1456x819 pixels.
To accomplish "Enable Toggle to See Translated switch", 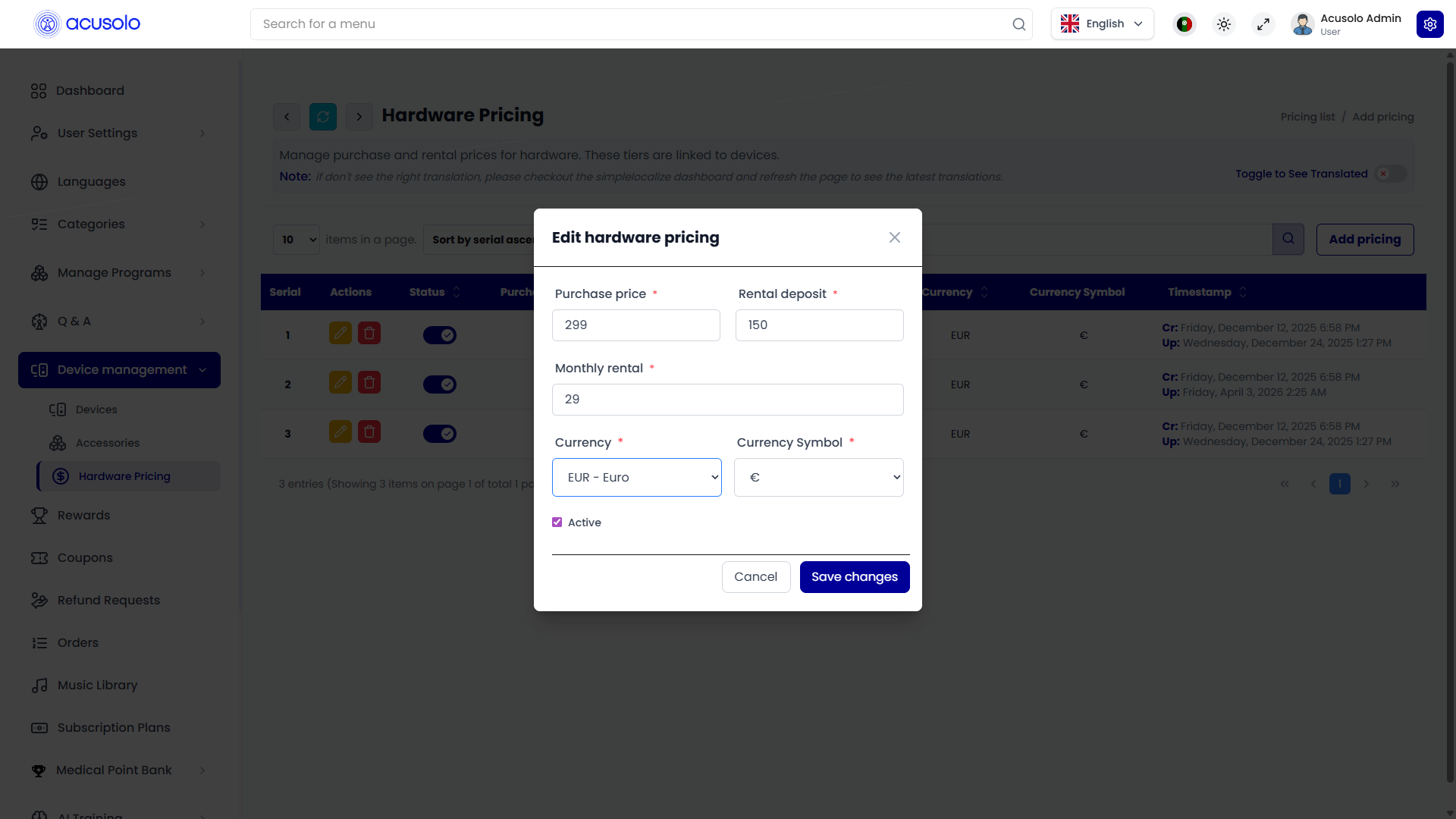I will [1391, 174].
